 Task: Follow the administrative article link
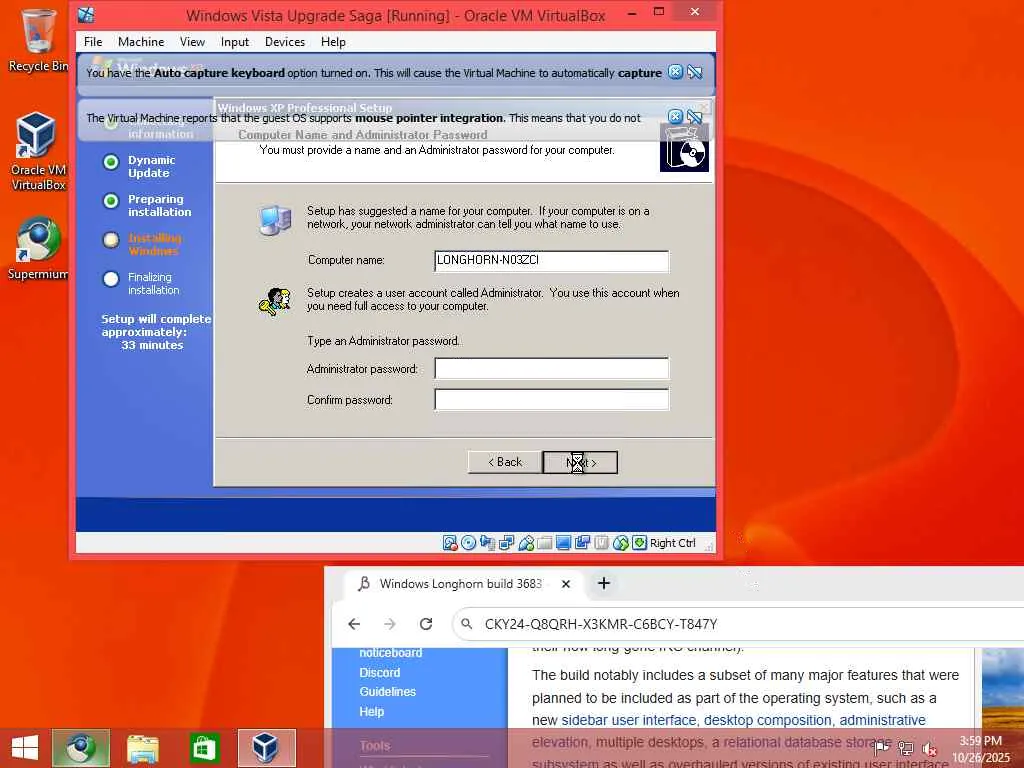[x=882, y=720]
